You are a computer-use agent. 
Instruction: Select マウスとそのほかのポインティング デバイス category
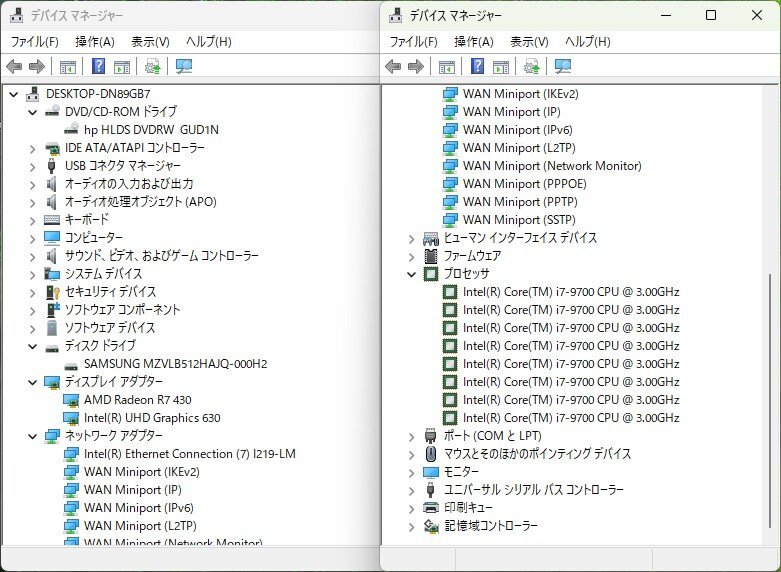(537, 453)
